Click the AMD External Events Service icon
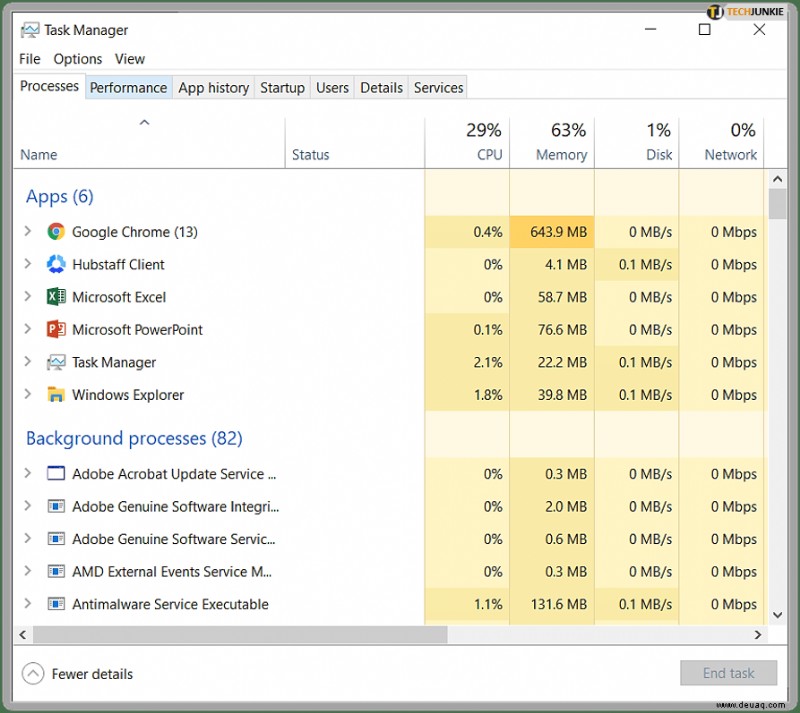This screenshot has width=800, height=713. click(56, 572)
